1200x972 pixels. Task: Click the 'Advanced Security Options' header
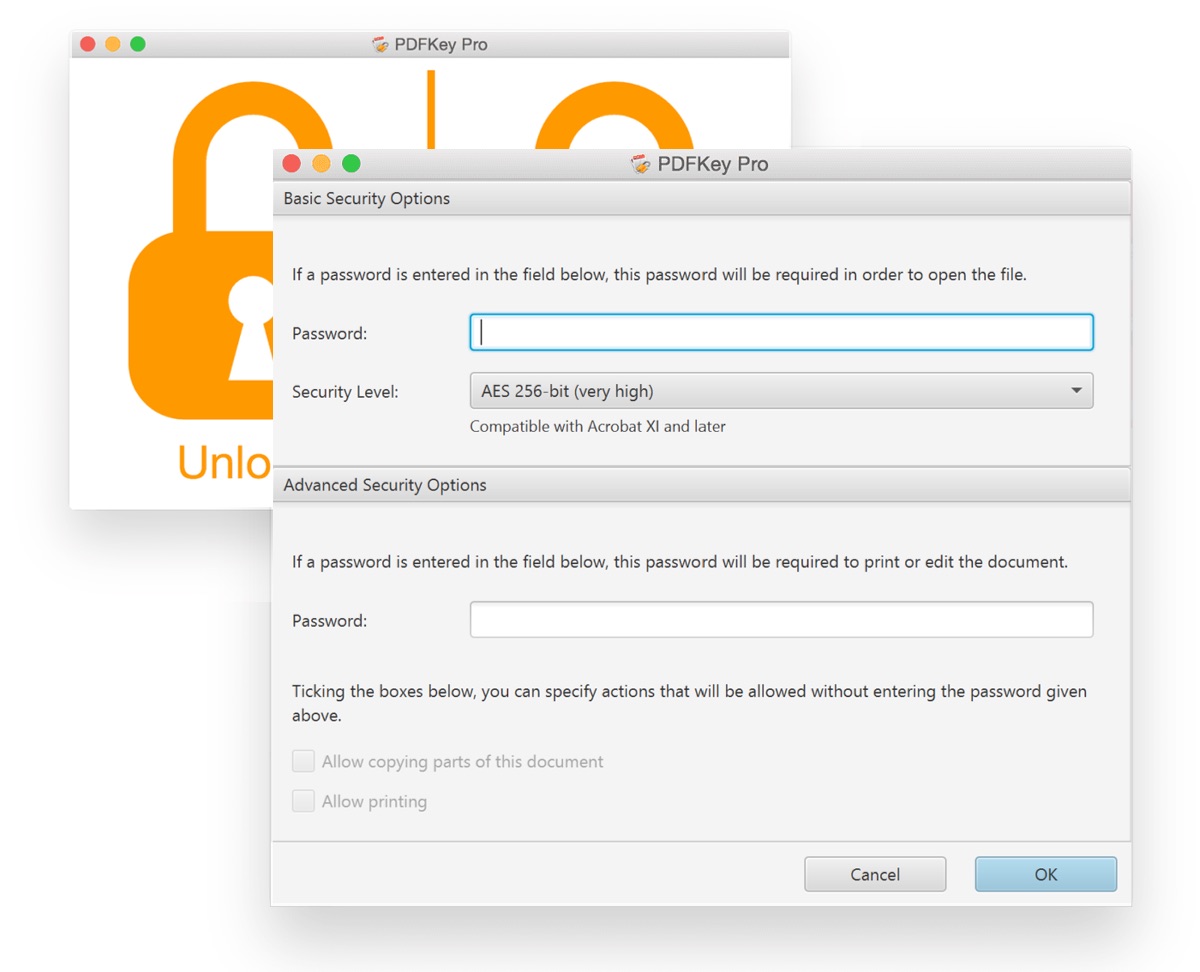[386, 484]
